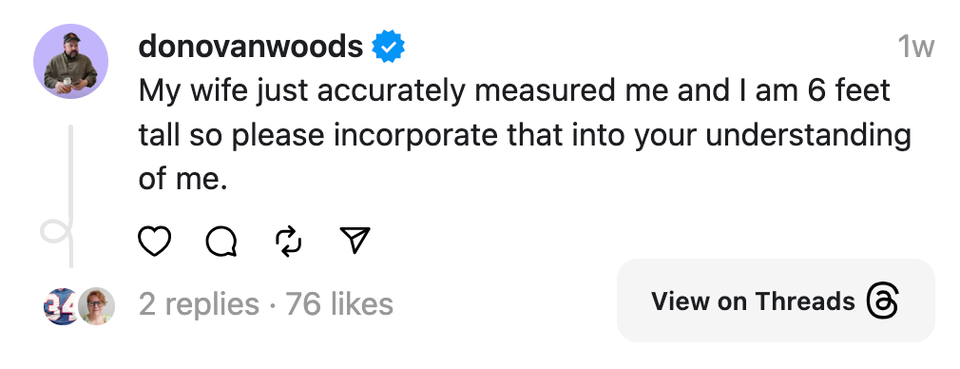The height and width of the screenshot is (369, 960).
Task: Open donovanwoods' profile picture
Action: tap(70, 61)
